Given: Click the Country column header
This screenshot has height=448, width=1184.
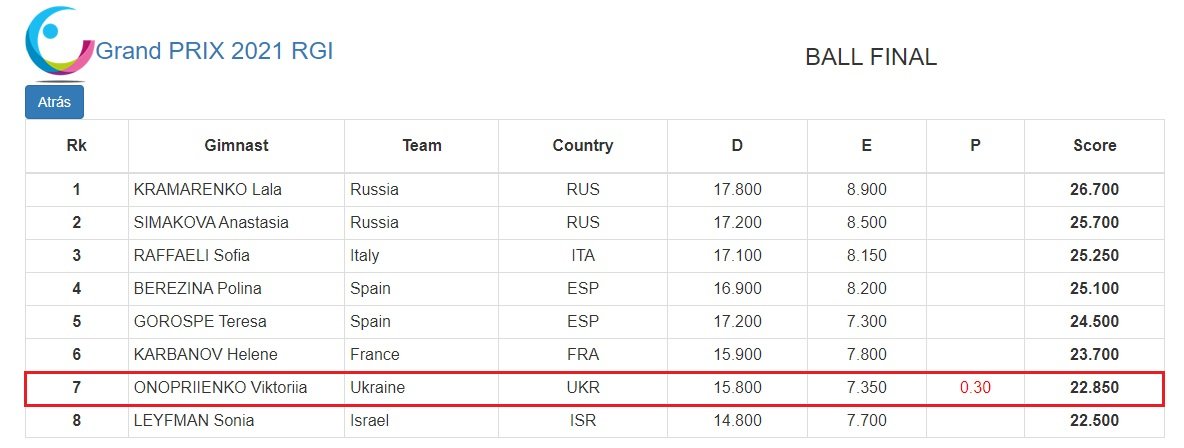Looking at the screenshot, I should coord(583,145).
